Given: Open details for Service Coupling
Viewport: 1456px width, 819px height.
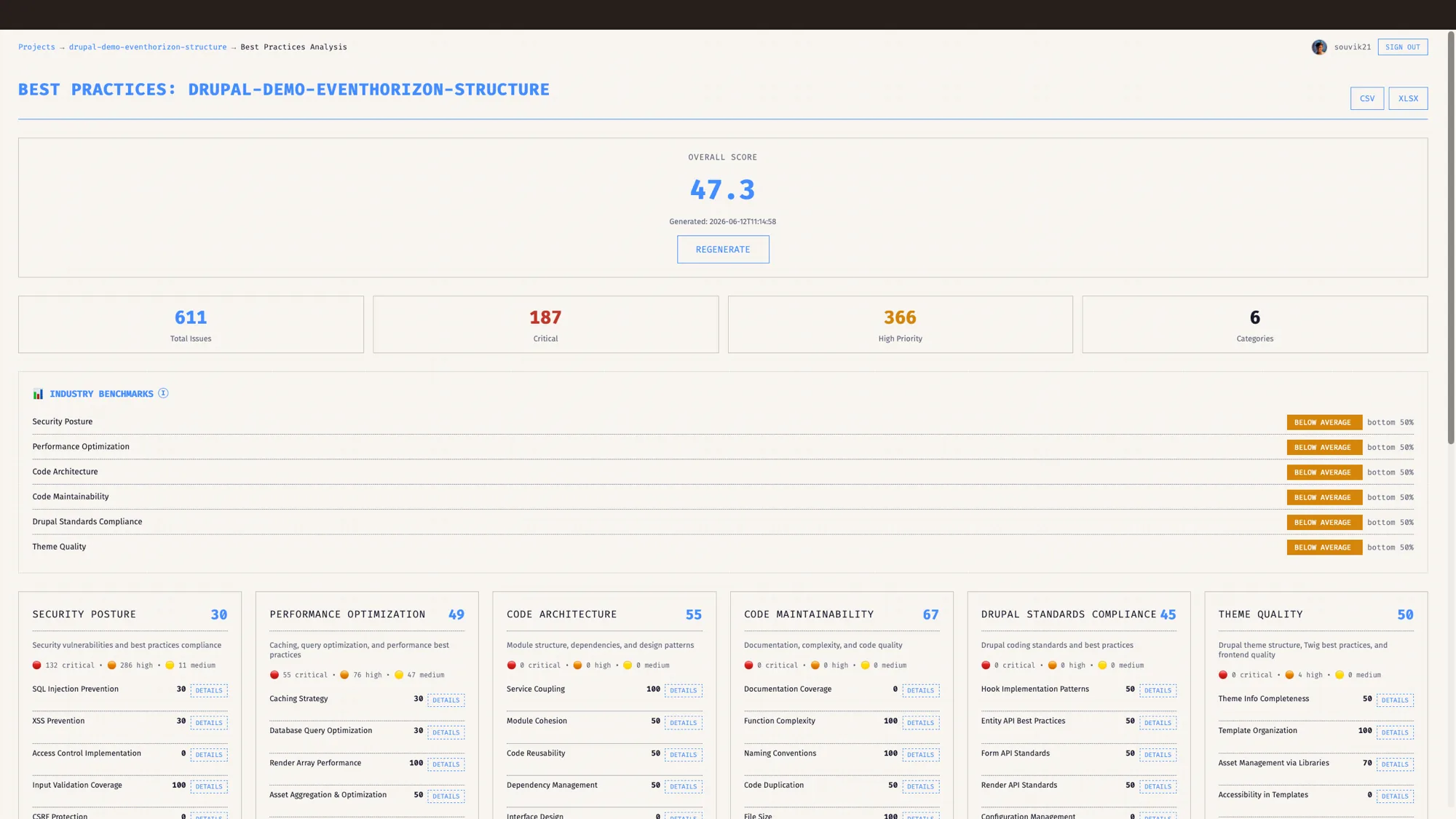Looking at the screenshot, I should coord(684,690).
